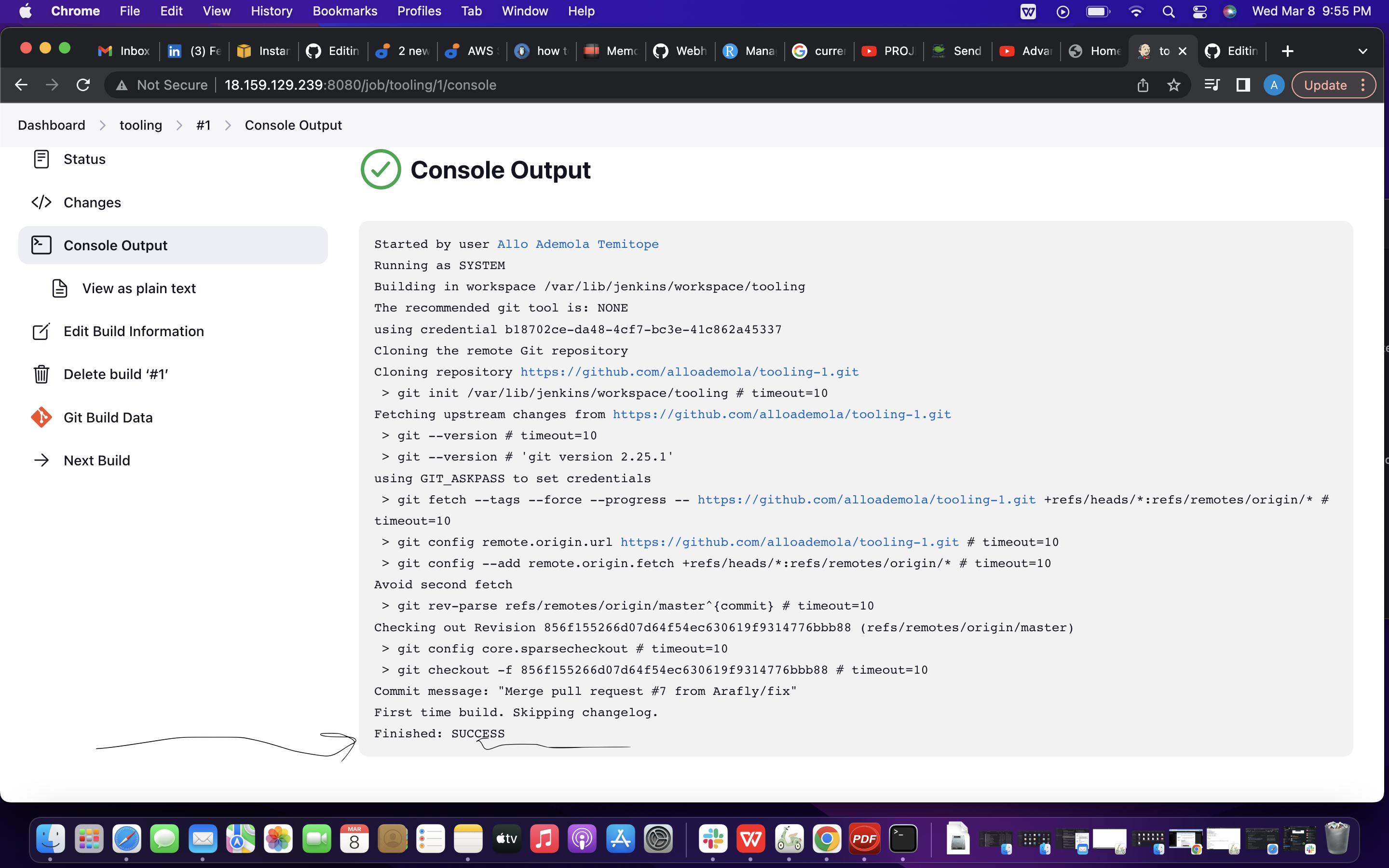Switch to the PROJ YouTube tab
This screenshot has width=1389, height=868.
pyautogui.click(x=888, y=51)
